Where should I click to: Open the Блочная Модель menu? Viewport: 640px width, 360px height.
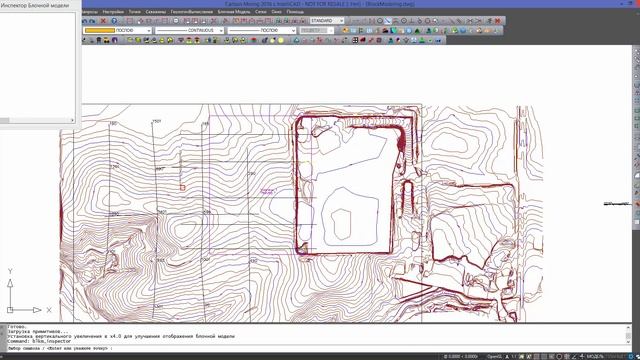(x=234, y=12)
